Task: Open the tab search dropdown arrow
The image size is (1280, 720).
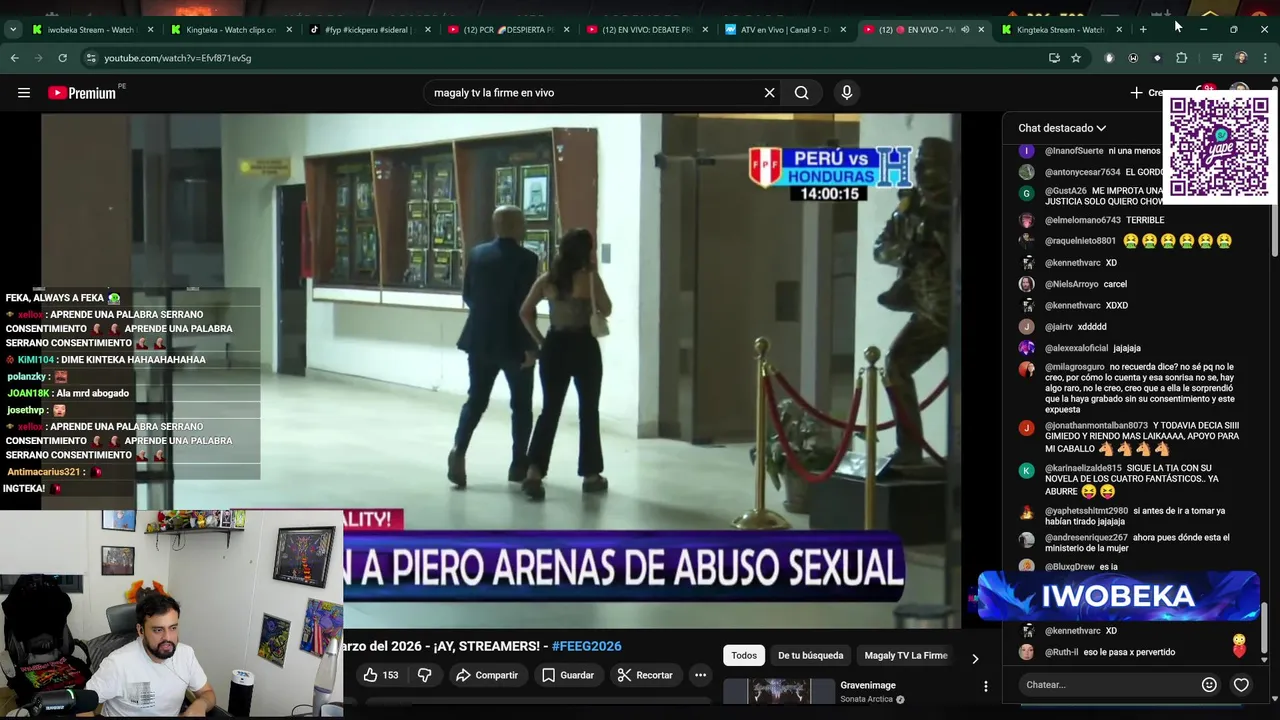Action: (x=12, y=30)
